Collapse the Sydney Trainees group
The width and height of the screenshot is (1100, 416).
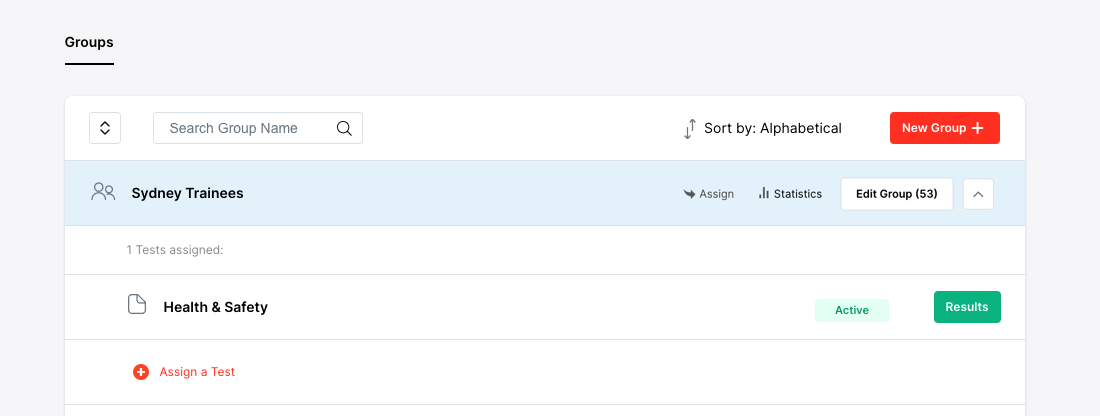tap(978, 194)
